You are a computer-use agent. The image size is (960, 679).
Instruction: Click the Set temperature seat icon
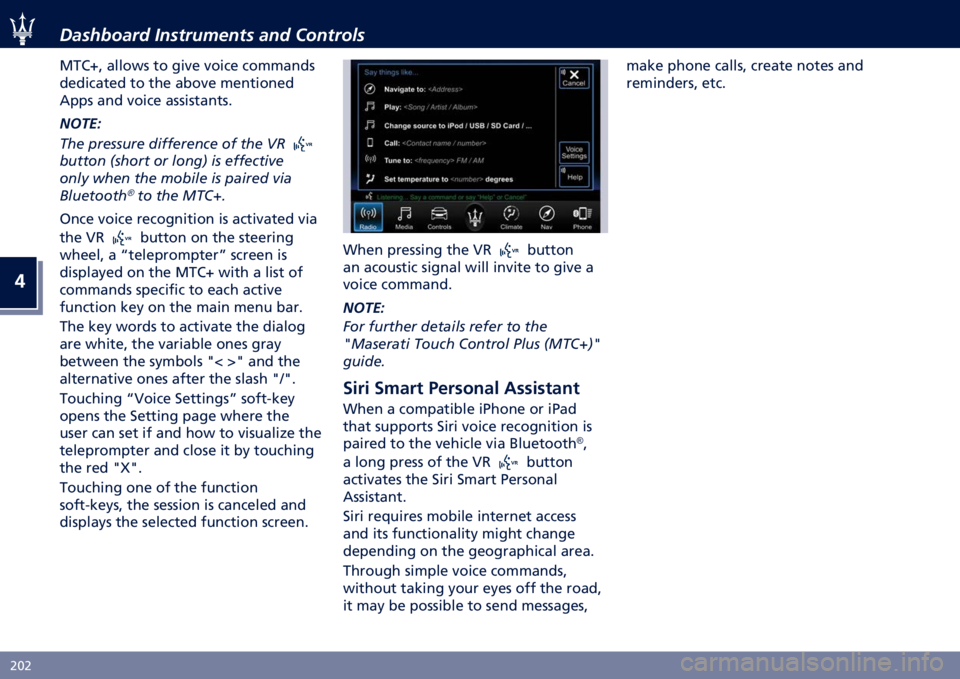(x=370, y=179)
